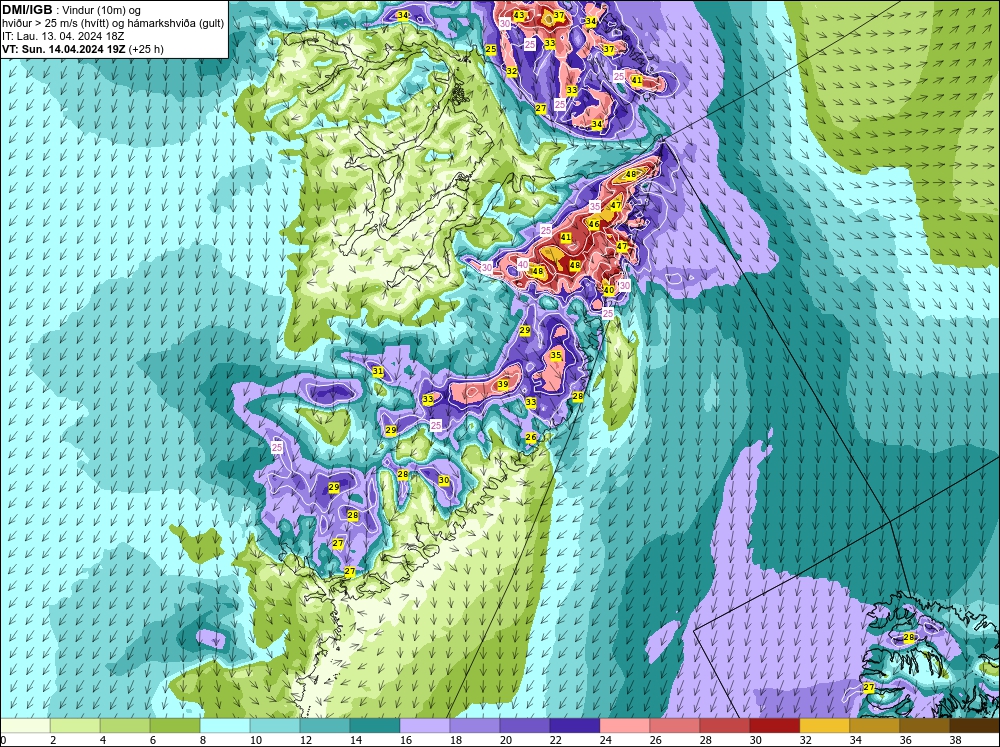1000x747 pixels.
Task: Select the white-boxed contour label '35'
Action: point(595,206)
